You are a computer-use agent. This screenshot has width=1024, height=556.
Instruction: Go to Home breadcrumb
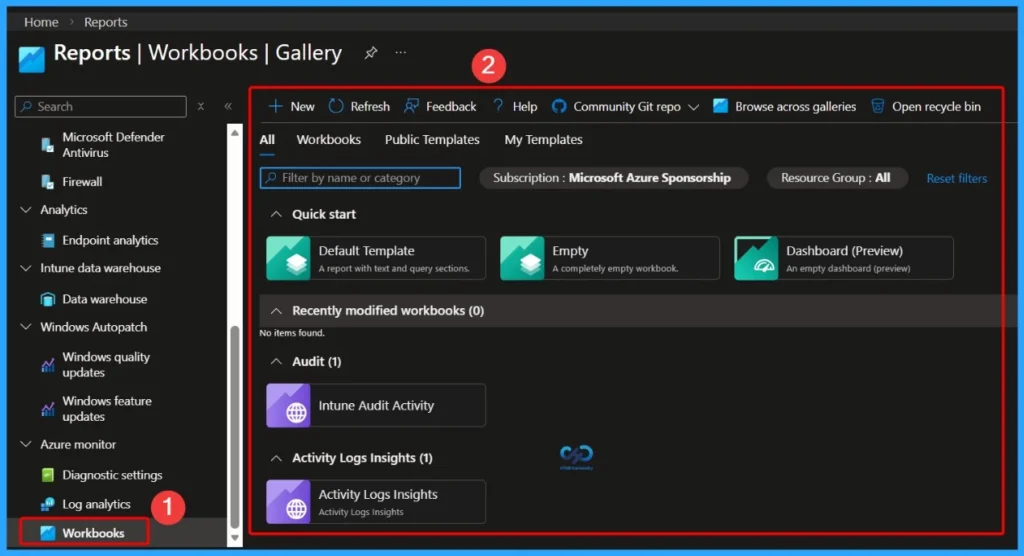point(41,22)
